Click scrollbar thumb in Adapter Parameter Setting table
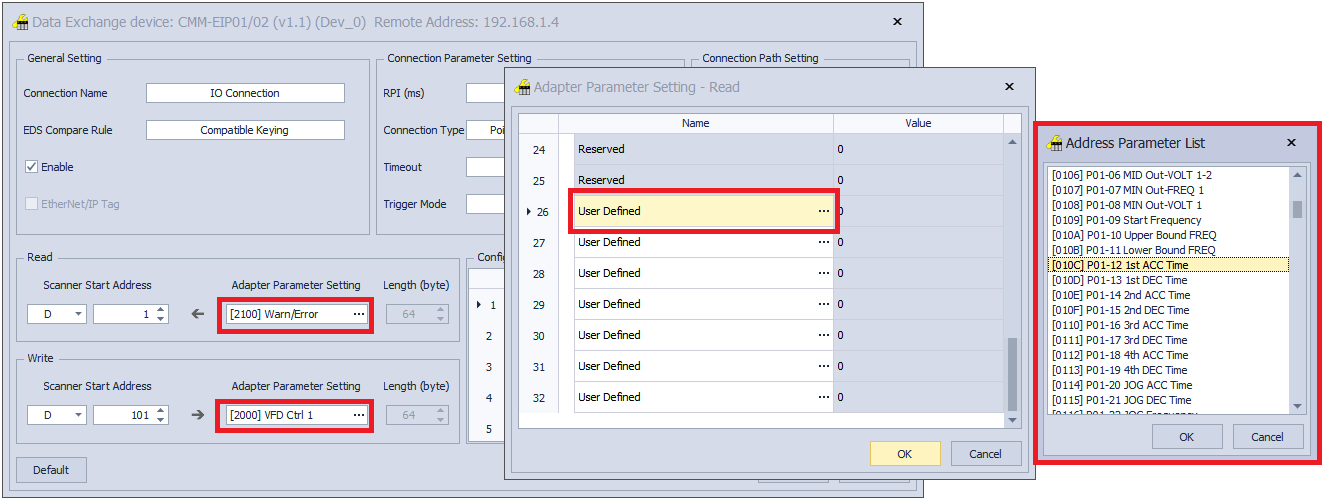The height and width of the screenshot is (500, 1326). point(1013,375)
